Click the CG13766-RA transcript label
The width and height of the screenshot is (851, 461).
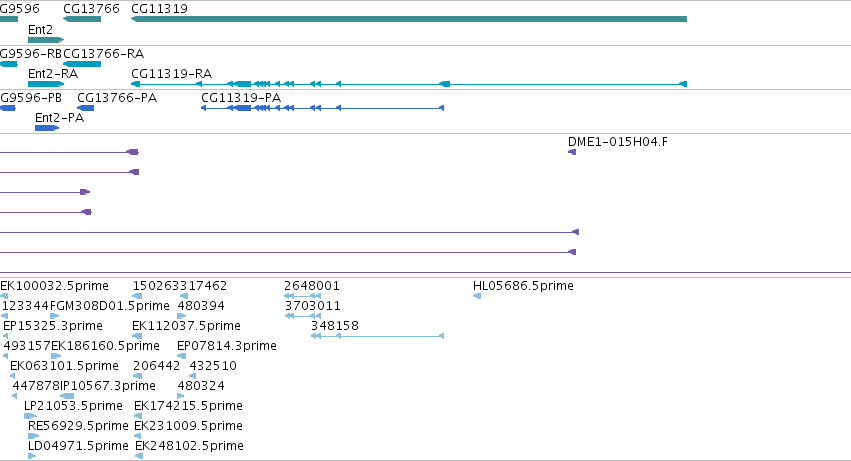pos(104,54)
